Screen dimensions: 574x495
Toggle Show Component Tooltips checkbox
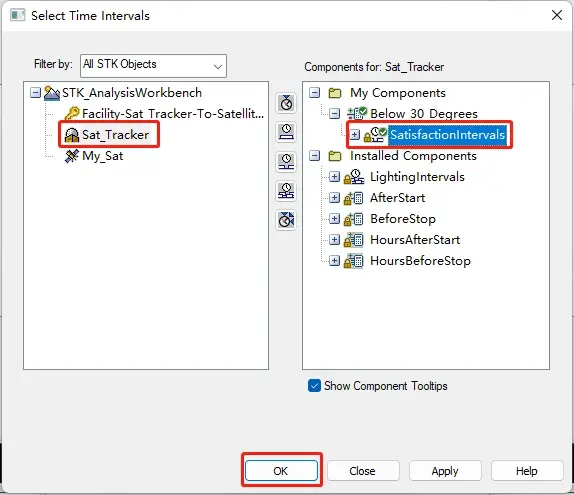pyautogui.click(x=314, y=386)
